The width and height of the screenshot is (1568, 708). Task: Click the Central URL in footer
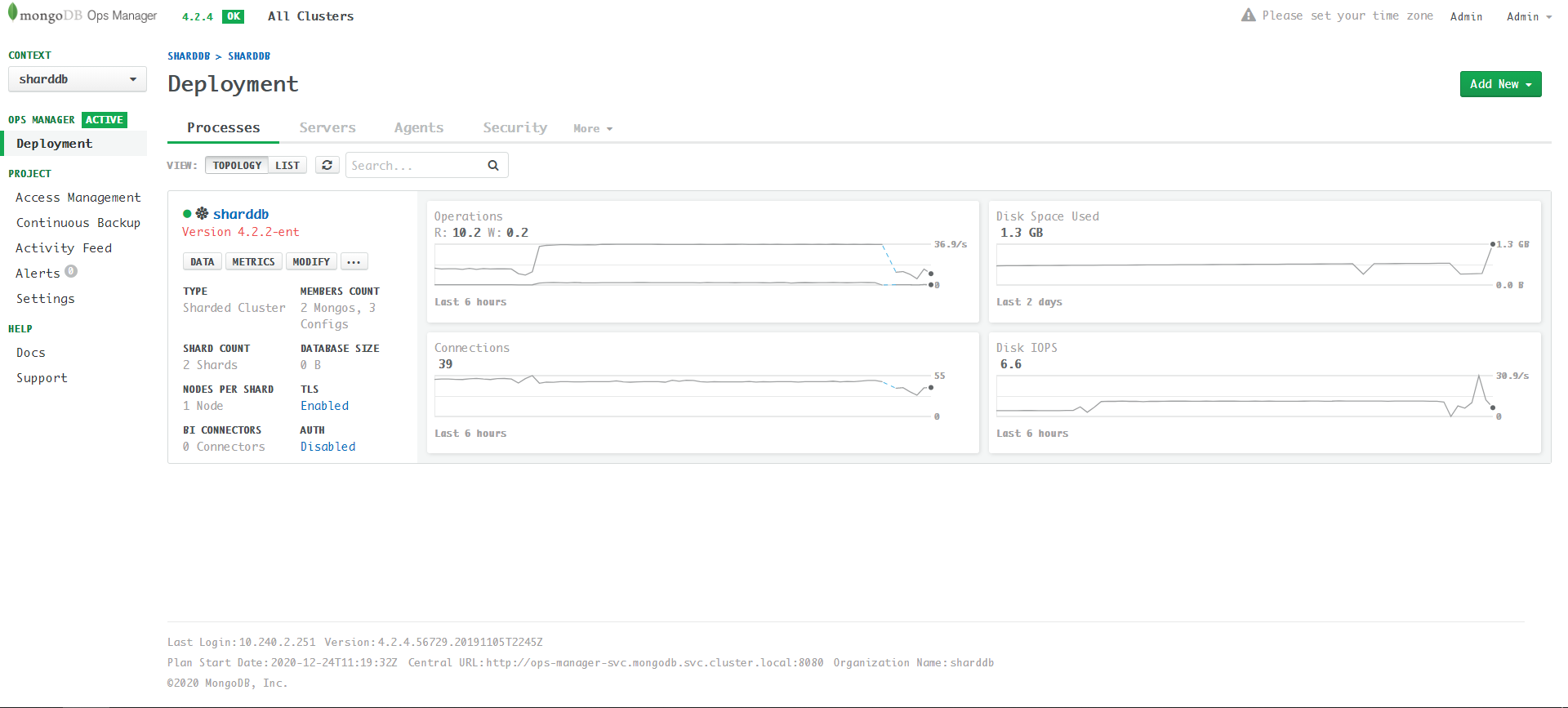pyautogui.click(x=655, y=663)
